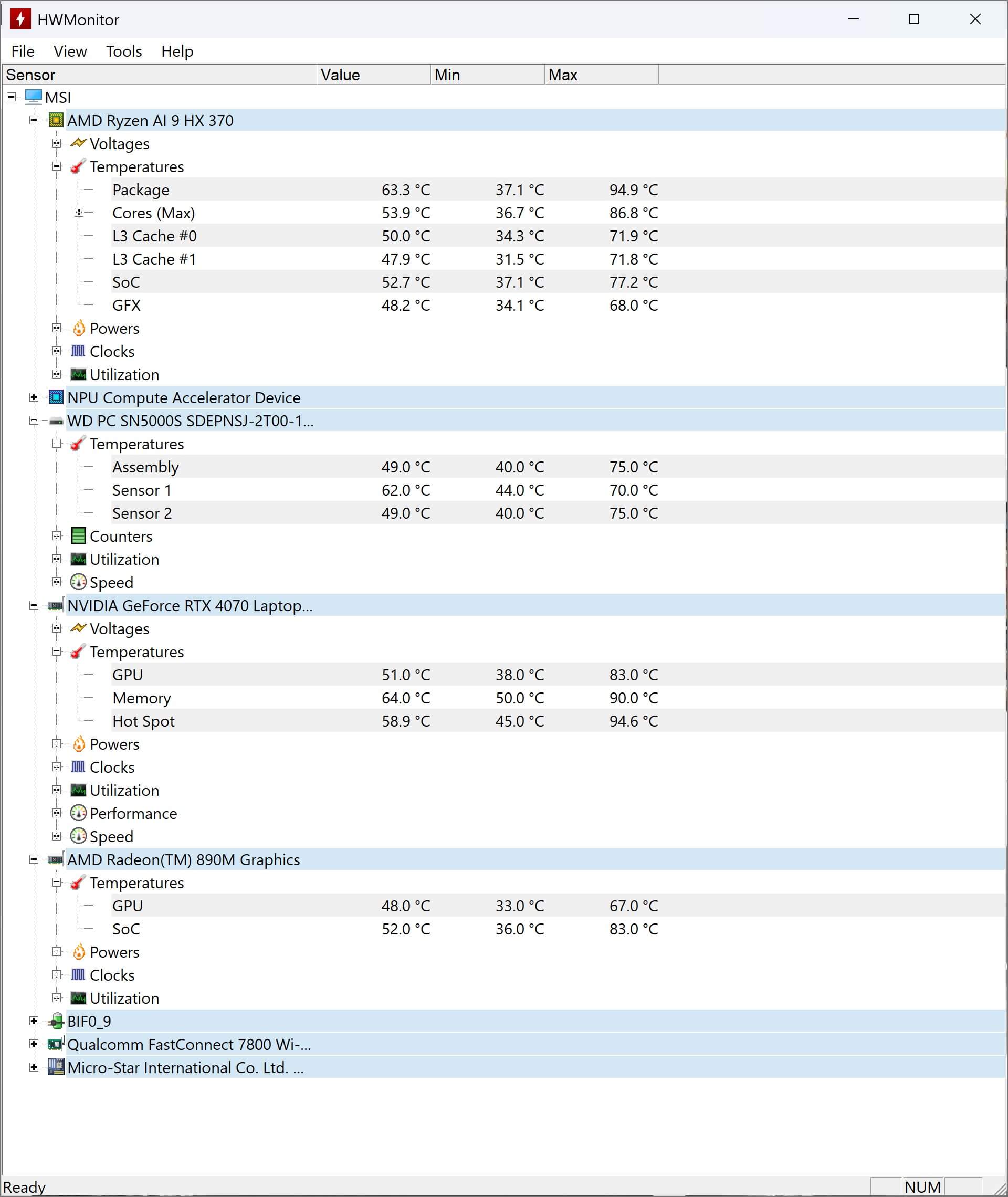Expand the Counters node
This screenshot has height=1197, width=1008.
pos(56,536)
